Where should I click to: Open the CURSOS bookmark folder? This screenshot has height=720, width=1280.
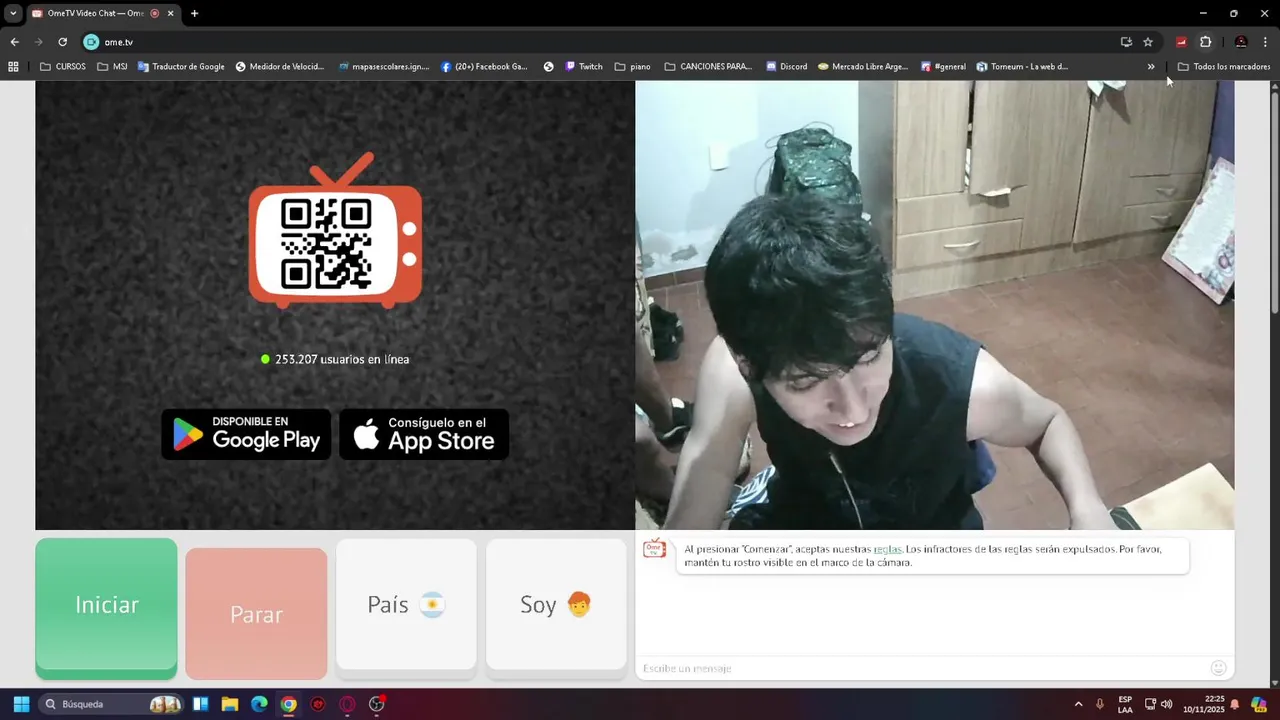(63, 67)
